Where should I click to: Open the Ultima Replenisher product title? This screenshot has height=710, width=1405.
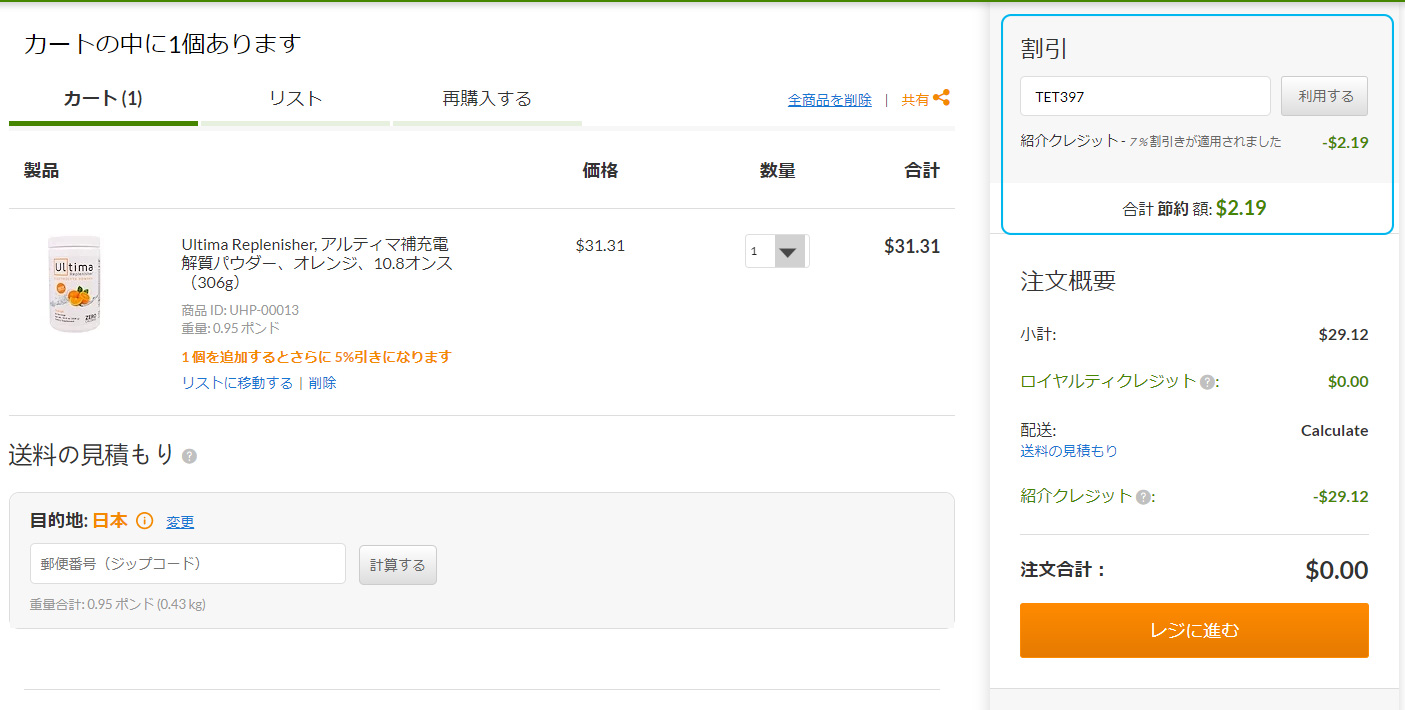317,263
